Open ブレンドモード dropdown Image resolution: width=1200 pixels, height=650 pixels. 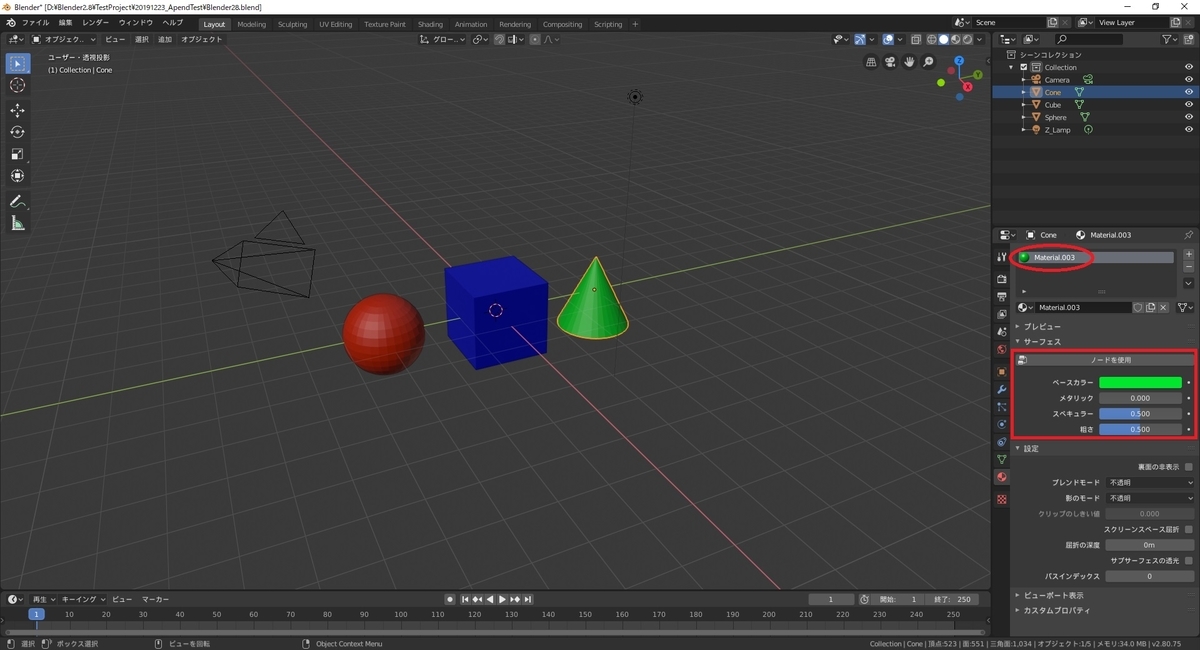[1150, 482]
